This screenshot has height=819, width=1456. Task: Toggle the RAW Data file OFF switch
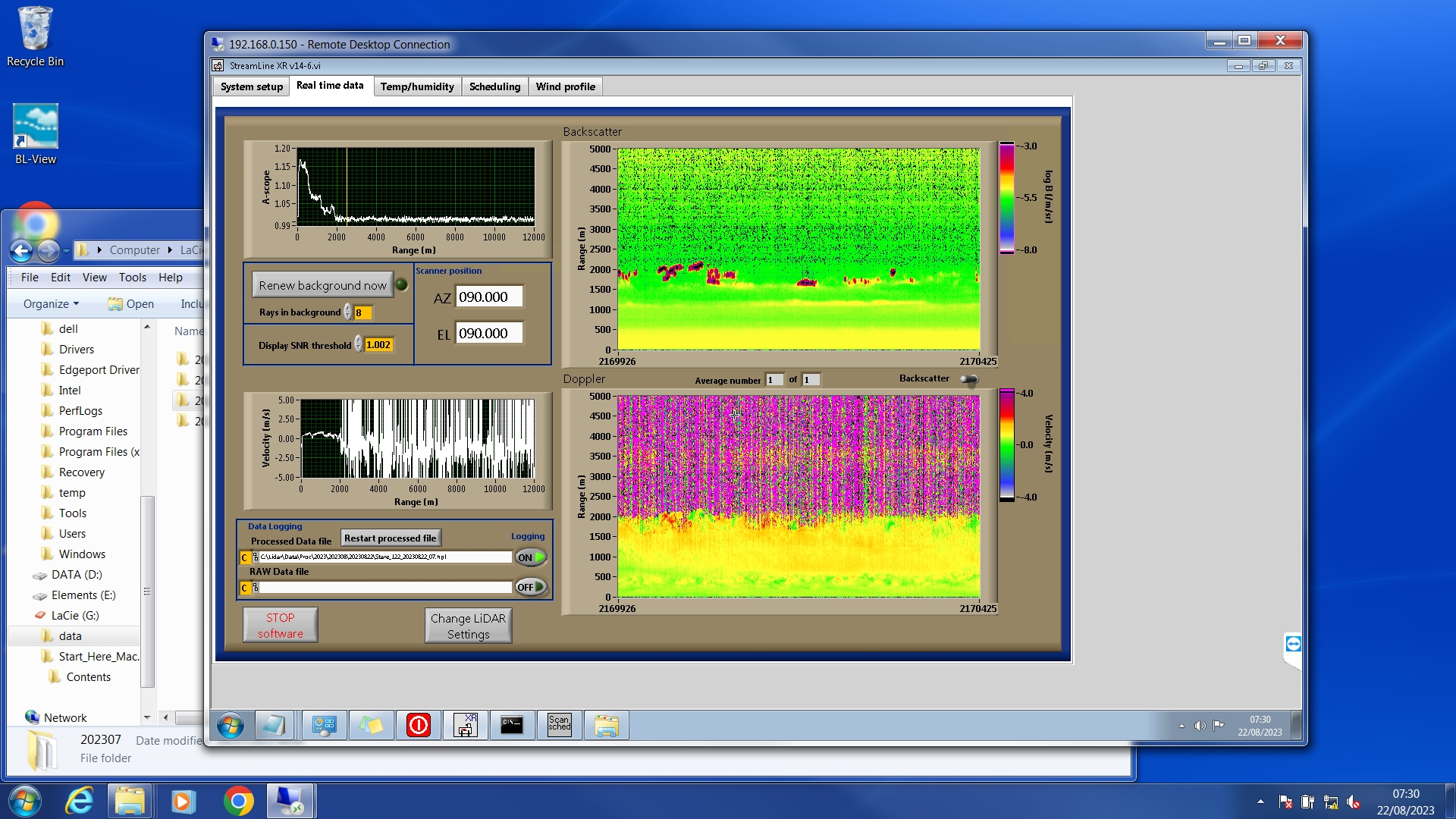click(x=531, y=587)
